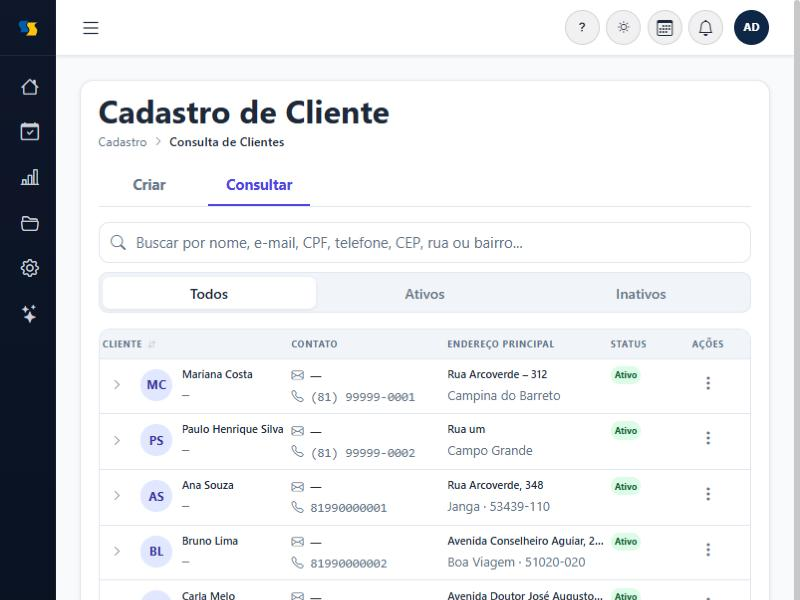The height and width of the screenshot is (600, 800).
Task: Click address Rua Arcoverde, 348
Action: point(495,485)
